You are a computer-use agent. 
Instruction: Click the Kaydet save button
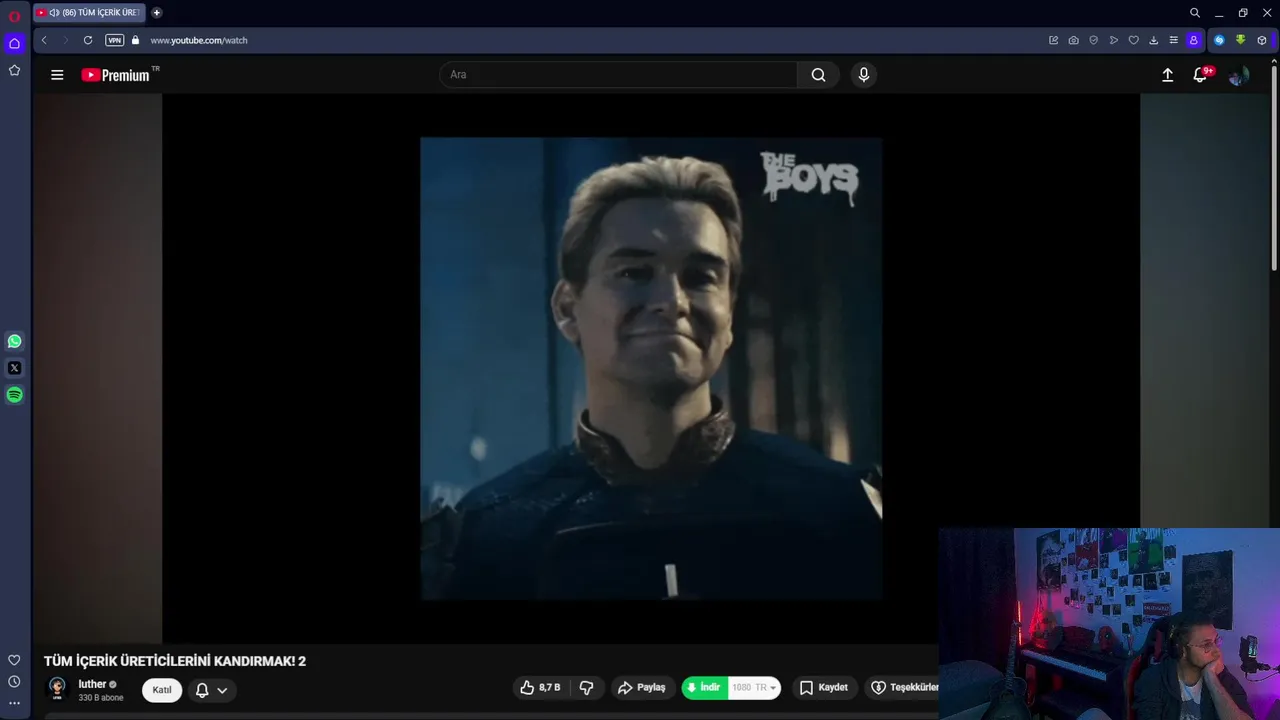(824, 688)
